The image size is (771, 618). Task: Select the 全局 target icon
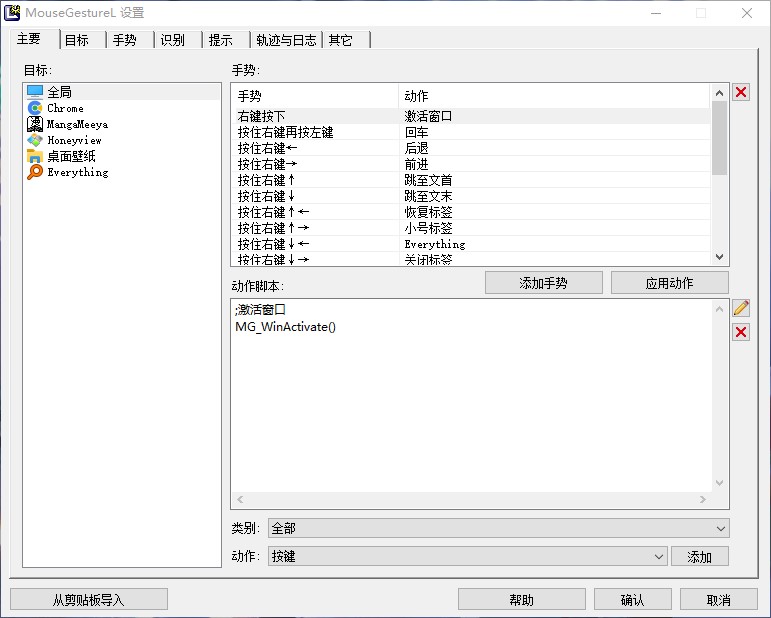point(35,92)
